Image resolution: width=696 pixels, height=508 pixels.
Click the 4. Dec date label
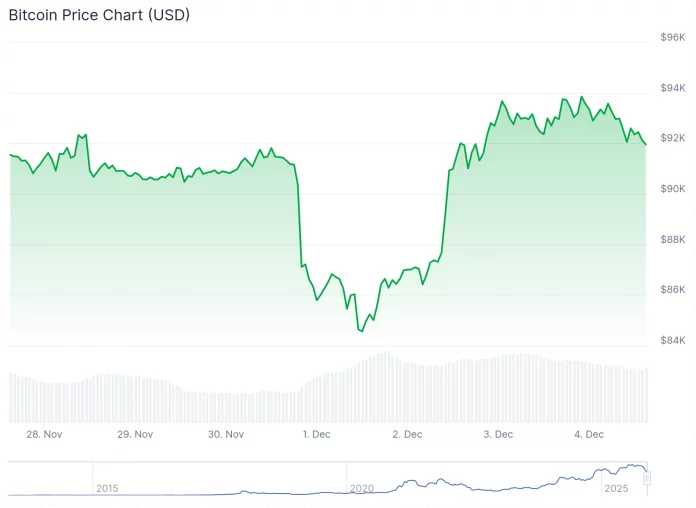(x=589, y=434)
